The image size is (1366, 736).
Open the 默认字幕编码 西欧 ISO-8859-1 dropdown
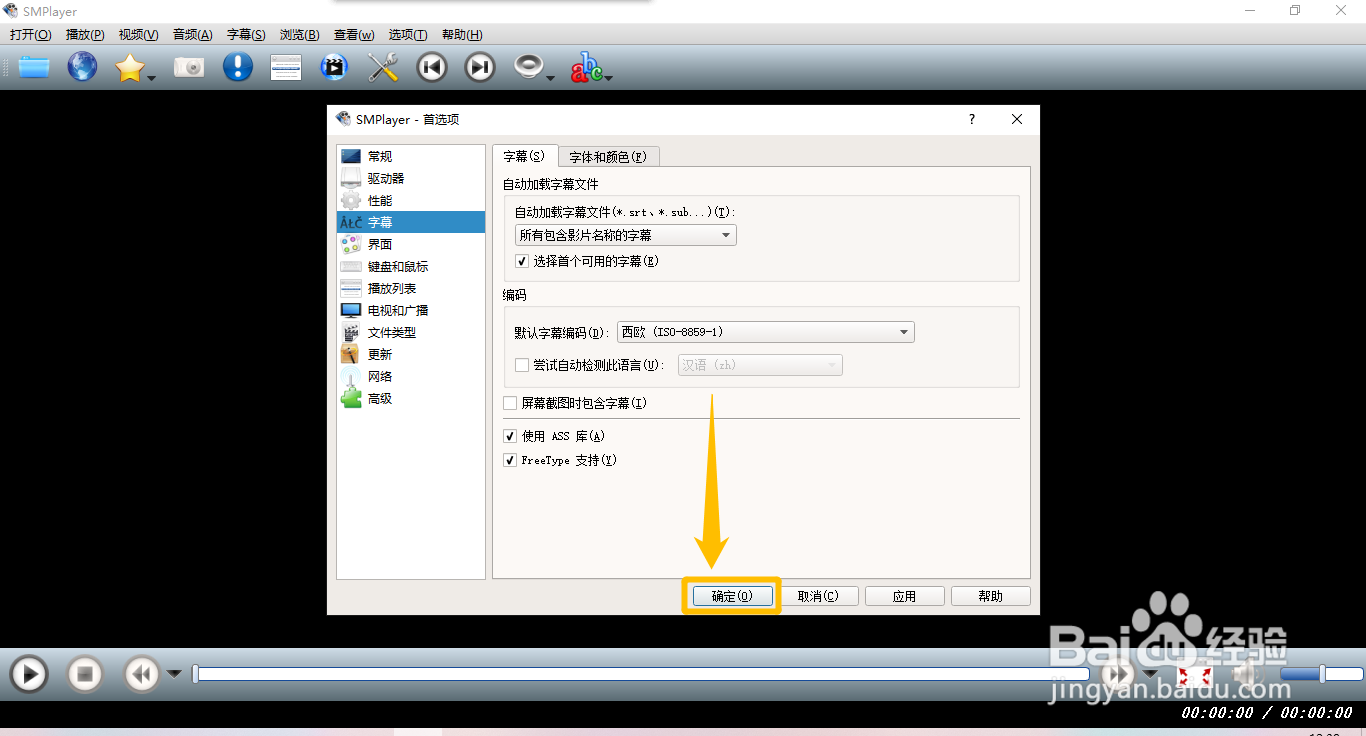[x=765, y=332]
